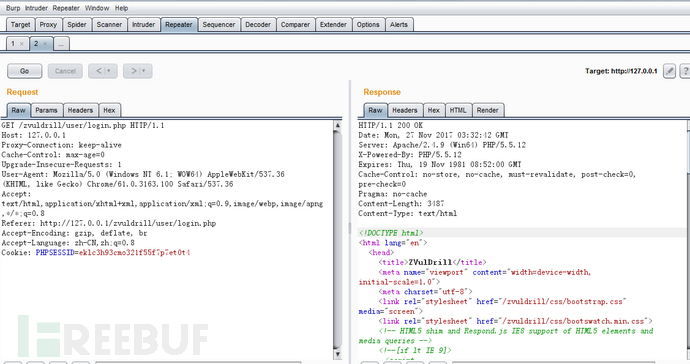Open the Window menu
The width and height of the screenshot is (690, 364).
pos(97,8)
